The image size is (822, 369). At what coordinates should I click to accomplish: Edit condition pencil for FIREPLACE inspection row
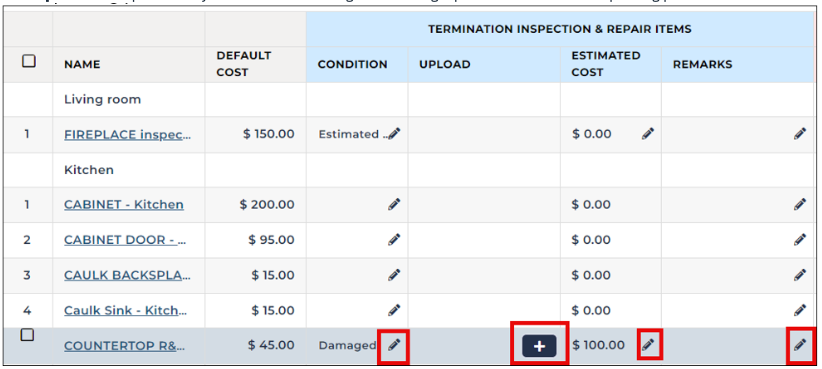pyautogui.click(x=394, y=134)
